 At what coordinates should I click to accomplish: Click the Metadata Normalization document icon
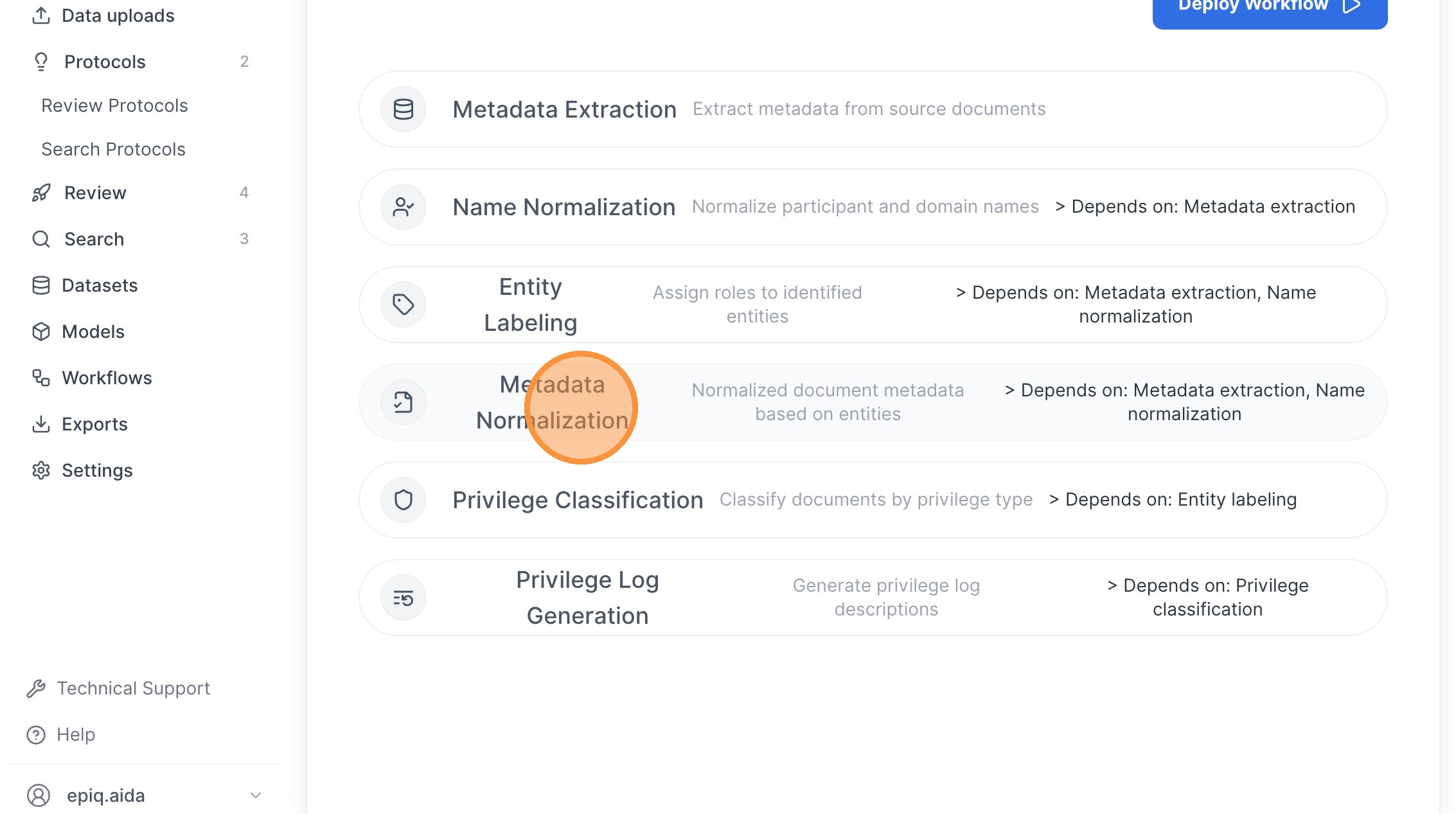pos(404,402)
